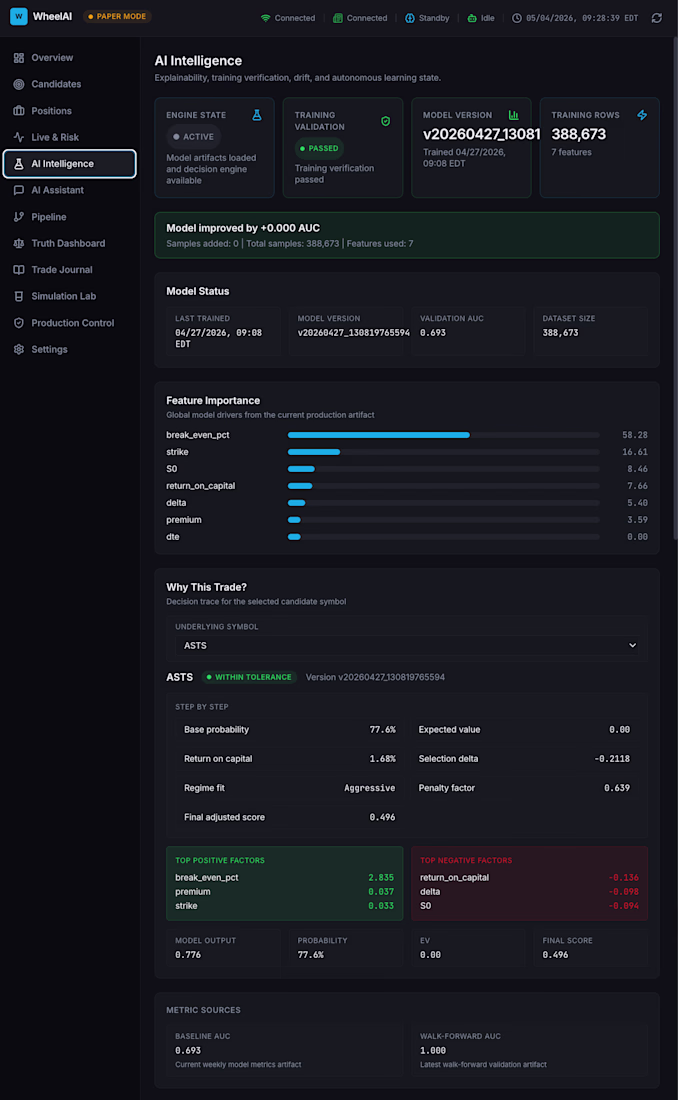Click the page vertical scrollbar
The image size is (678, 1100).
click(x=675, y=288)
